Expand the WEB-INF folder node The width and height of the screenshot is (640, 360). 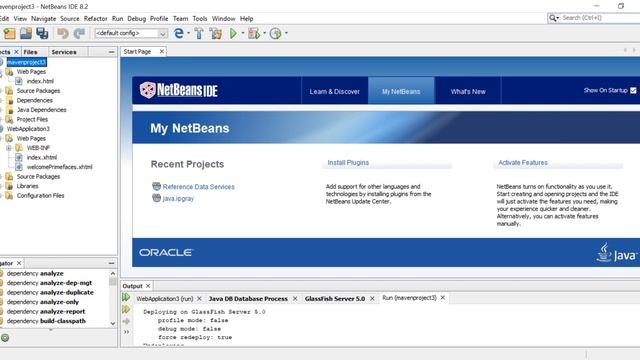pyautogui.click(x=9, y=148)
